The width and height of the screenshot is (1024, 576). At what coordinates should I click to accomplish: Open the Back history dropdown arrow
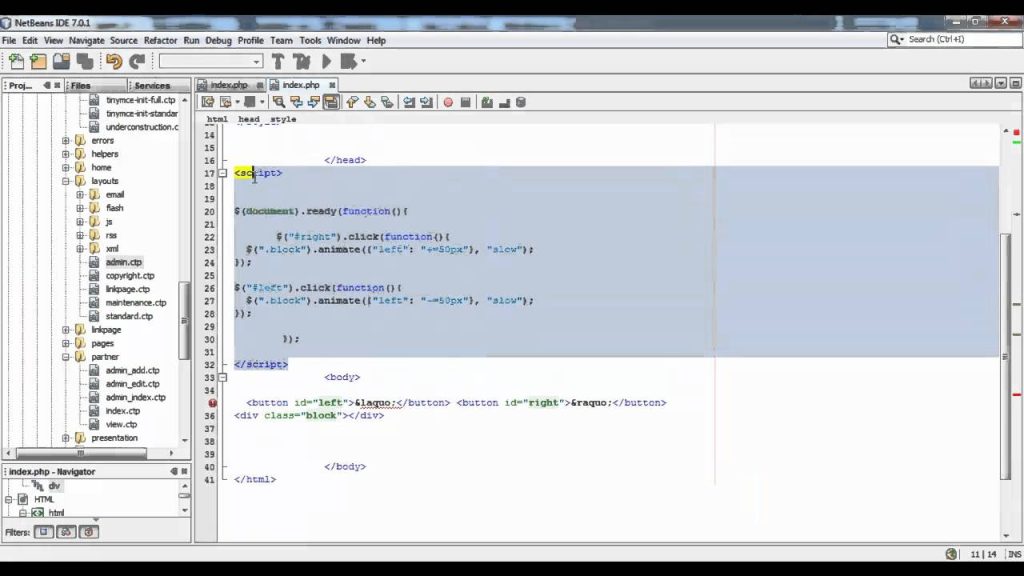[x=237, y=102]
